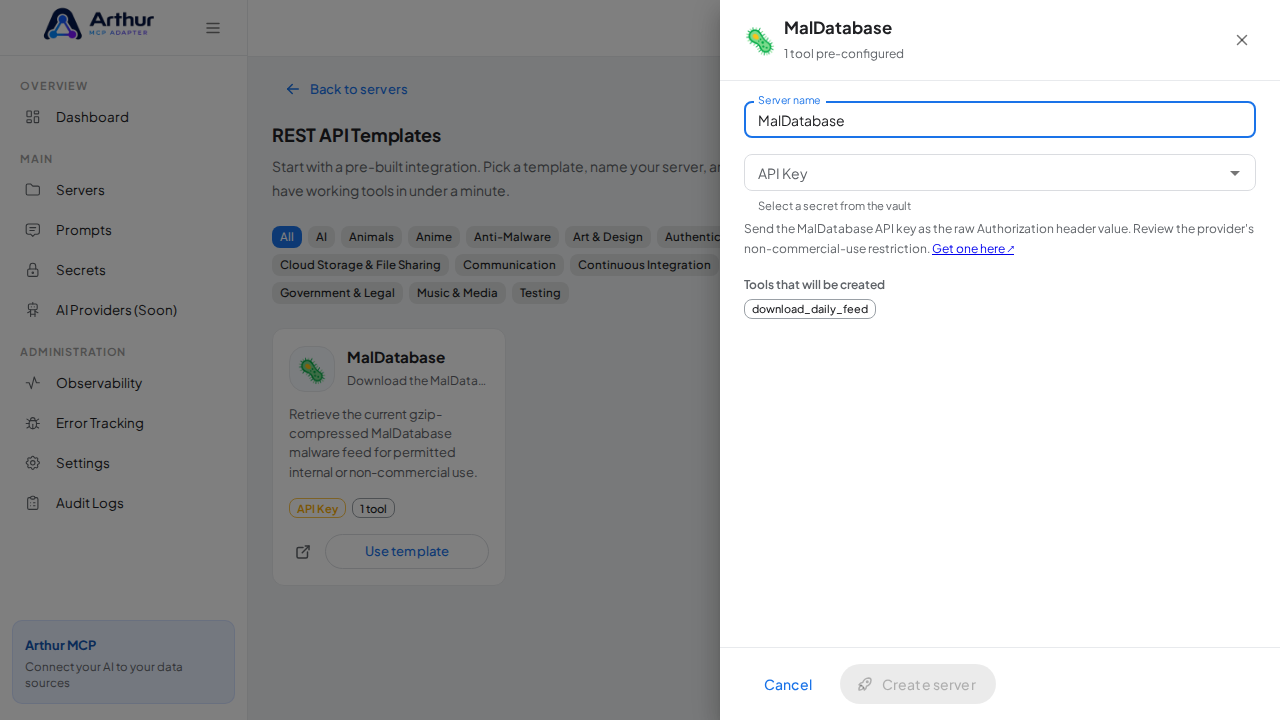Click the Create server button
Screen dimensions: 1280x720
pyautogui.click(x=918, y=684)
